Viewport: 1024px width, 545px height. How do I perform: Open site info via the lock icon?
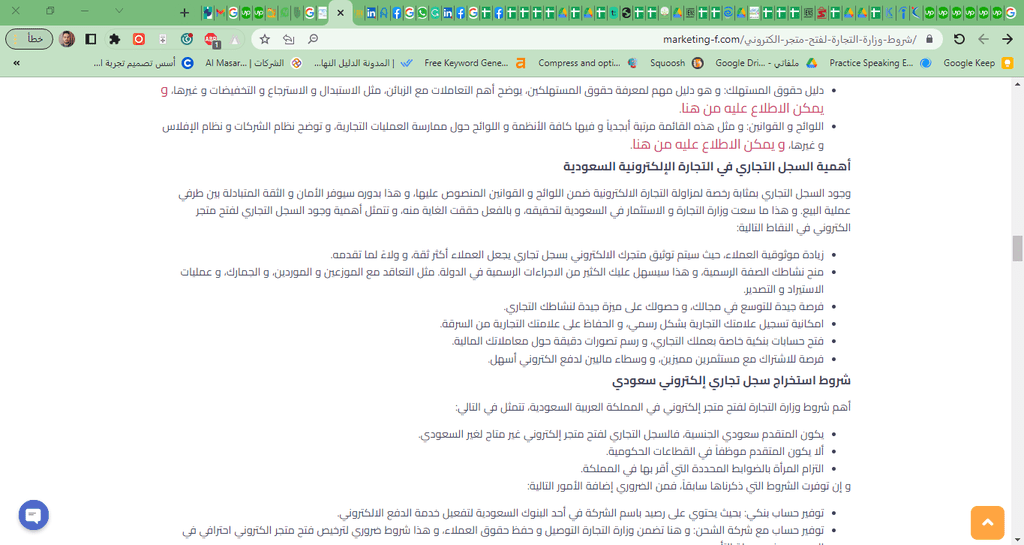[929, 39]
